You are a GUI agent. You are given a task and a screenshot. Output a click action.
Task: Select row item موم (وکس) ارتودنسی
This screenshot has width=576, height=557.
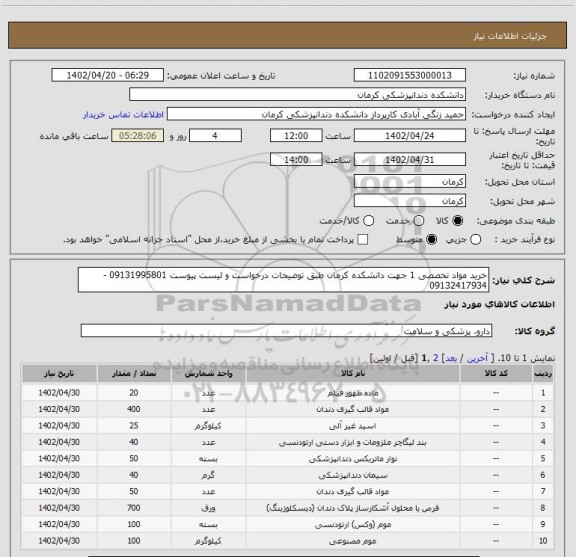[x=353, y=524]
